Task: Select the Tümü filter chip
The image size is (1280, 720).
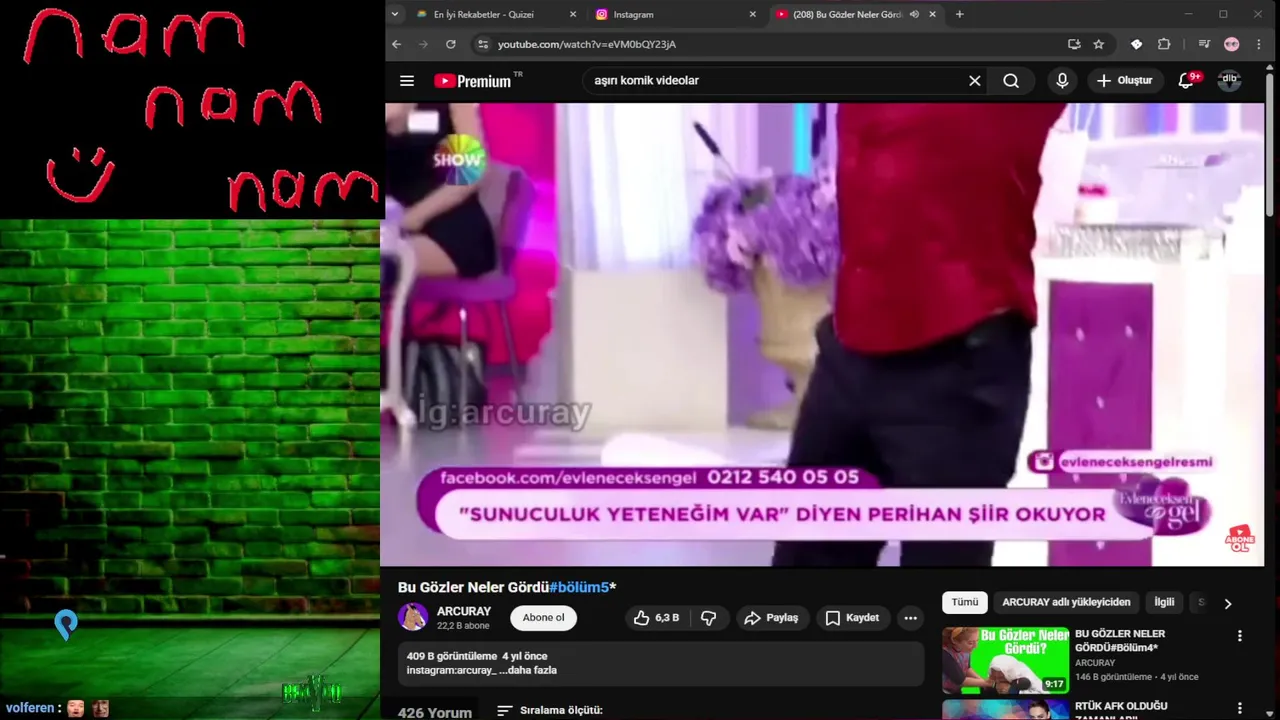Action: [x=965, y=602]
